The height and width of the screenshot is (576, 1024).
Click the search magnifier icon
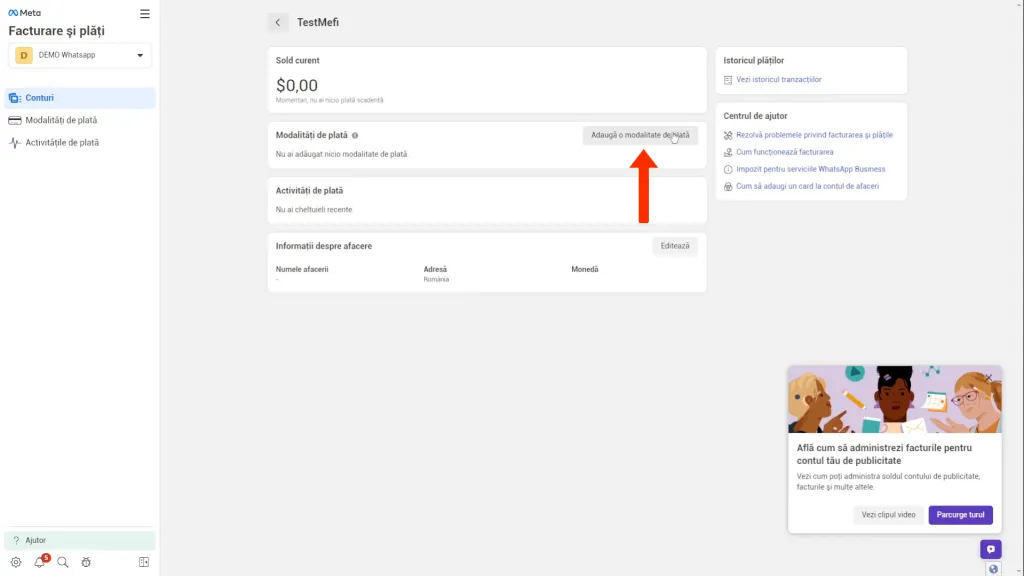pyautogui.click(x=63, y=562)
